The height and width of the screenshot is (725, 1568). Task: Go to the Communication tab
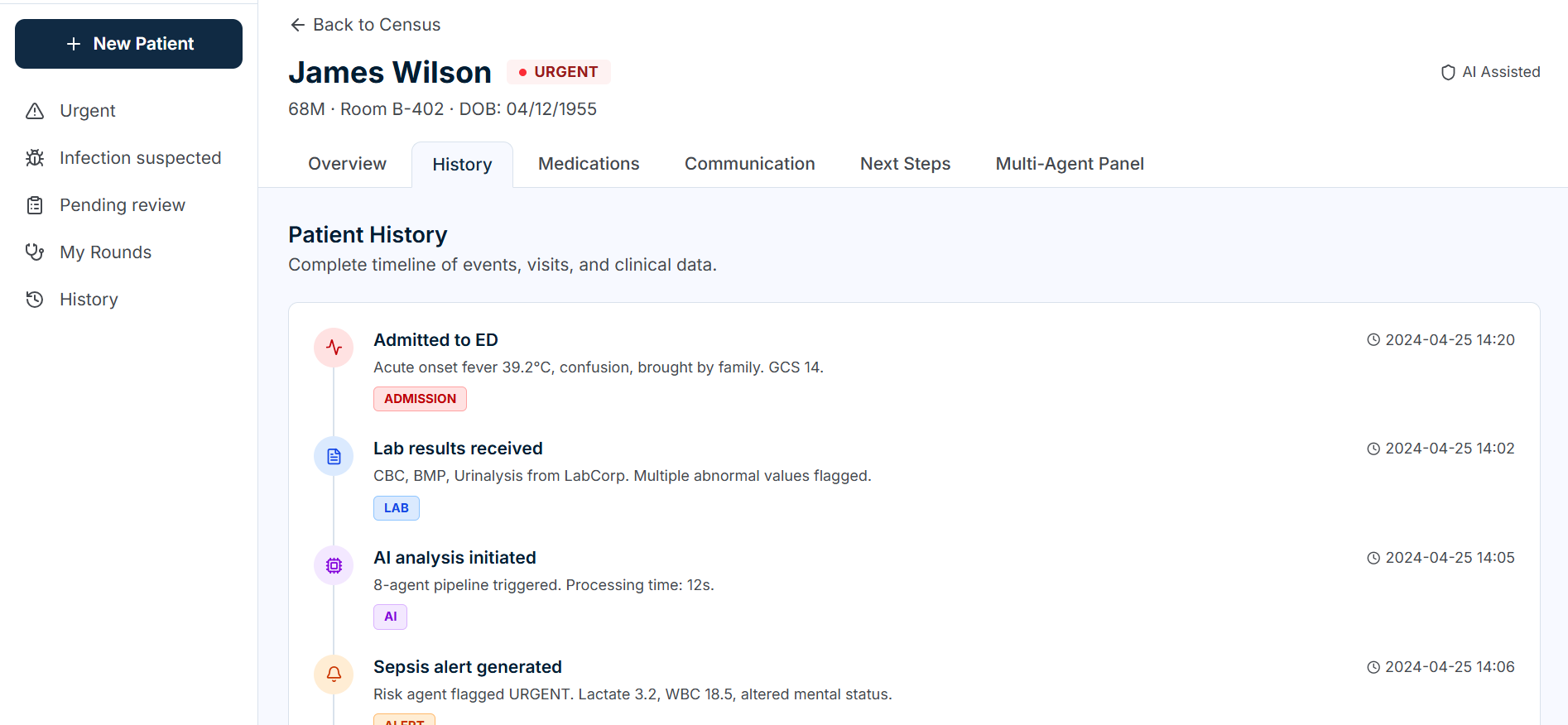749,164
